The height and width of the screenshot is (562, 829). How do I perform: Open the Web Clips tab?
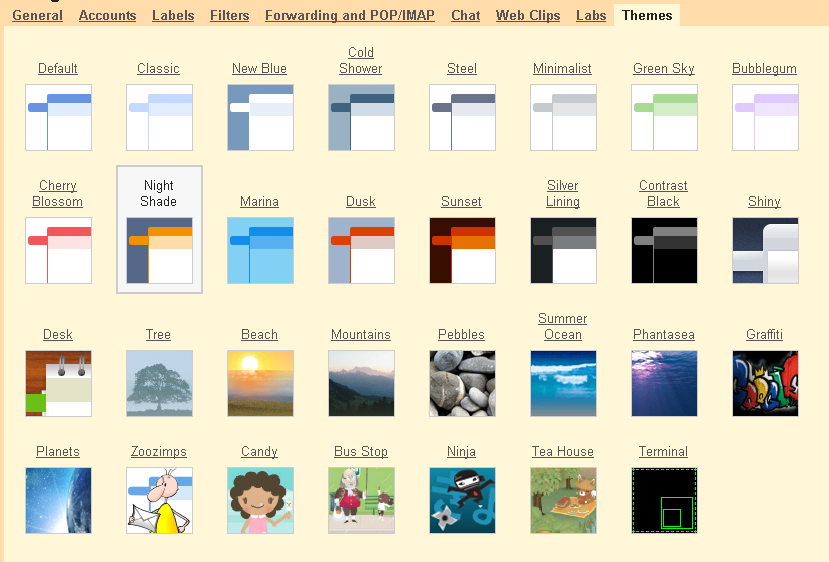528,15
